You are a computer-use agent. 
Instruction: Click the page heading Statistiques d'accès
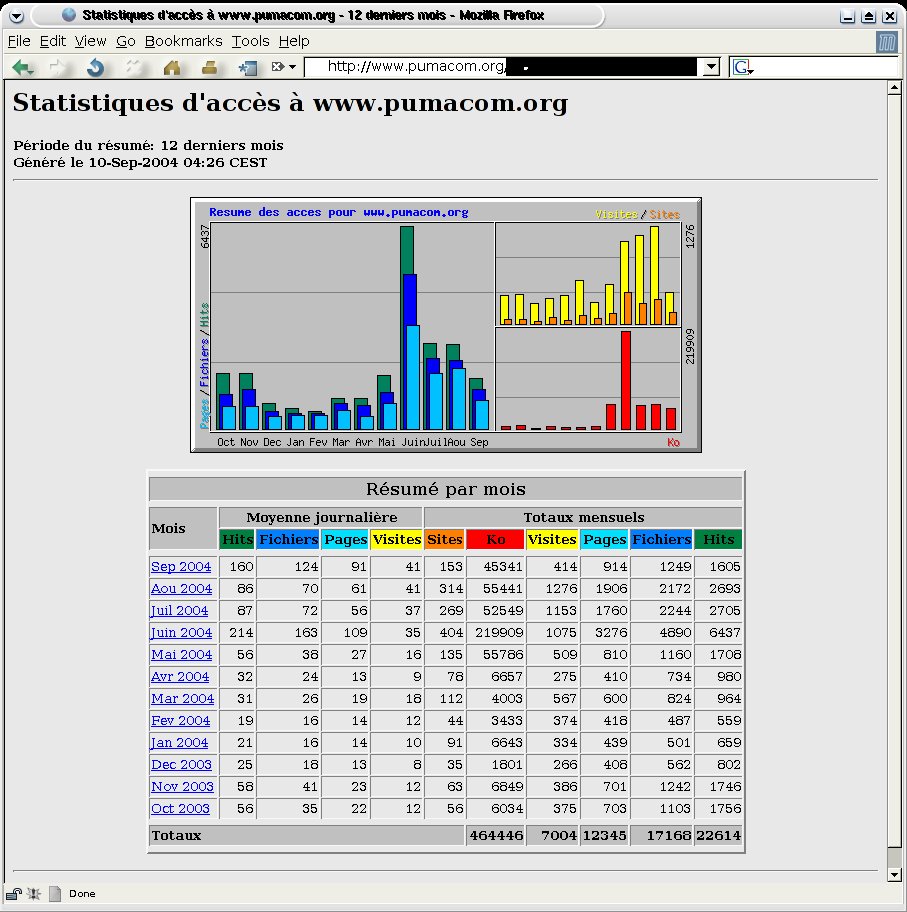[x=290, y=103]
